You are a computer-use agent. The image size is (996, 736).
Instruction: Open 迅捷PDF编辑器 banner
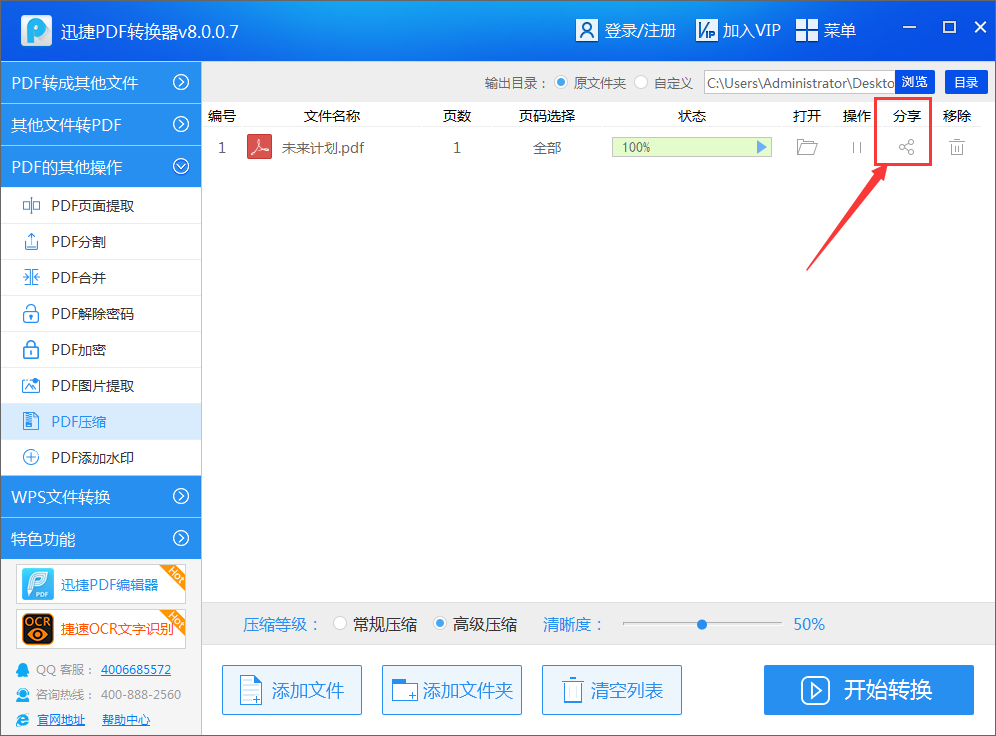[x=101, y=584]
